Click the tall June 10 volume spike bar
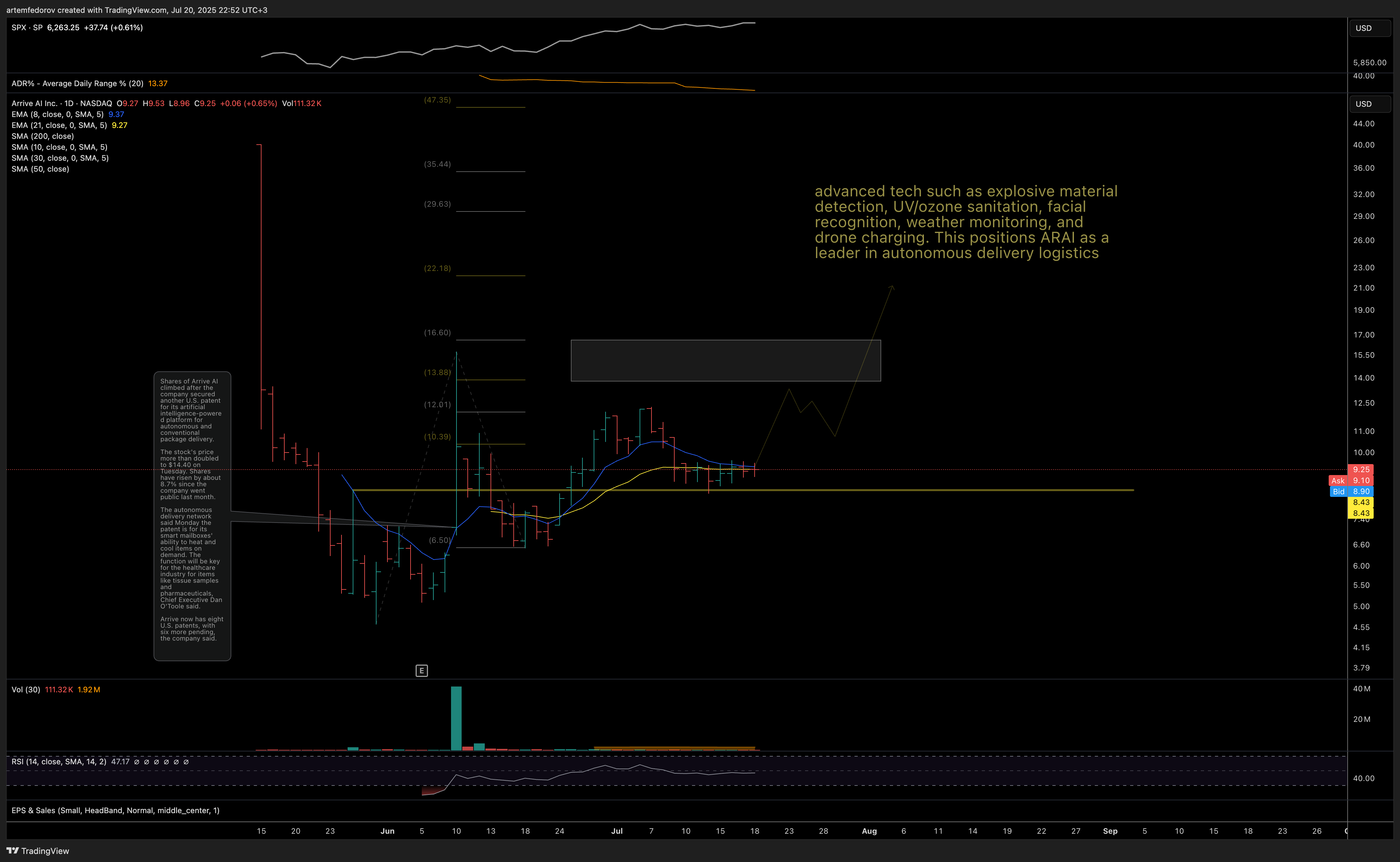1400x862 pixels. tap(456, 718)
